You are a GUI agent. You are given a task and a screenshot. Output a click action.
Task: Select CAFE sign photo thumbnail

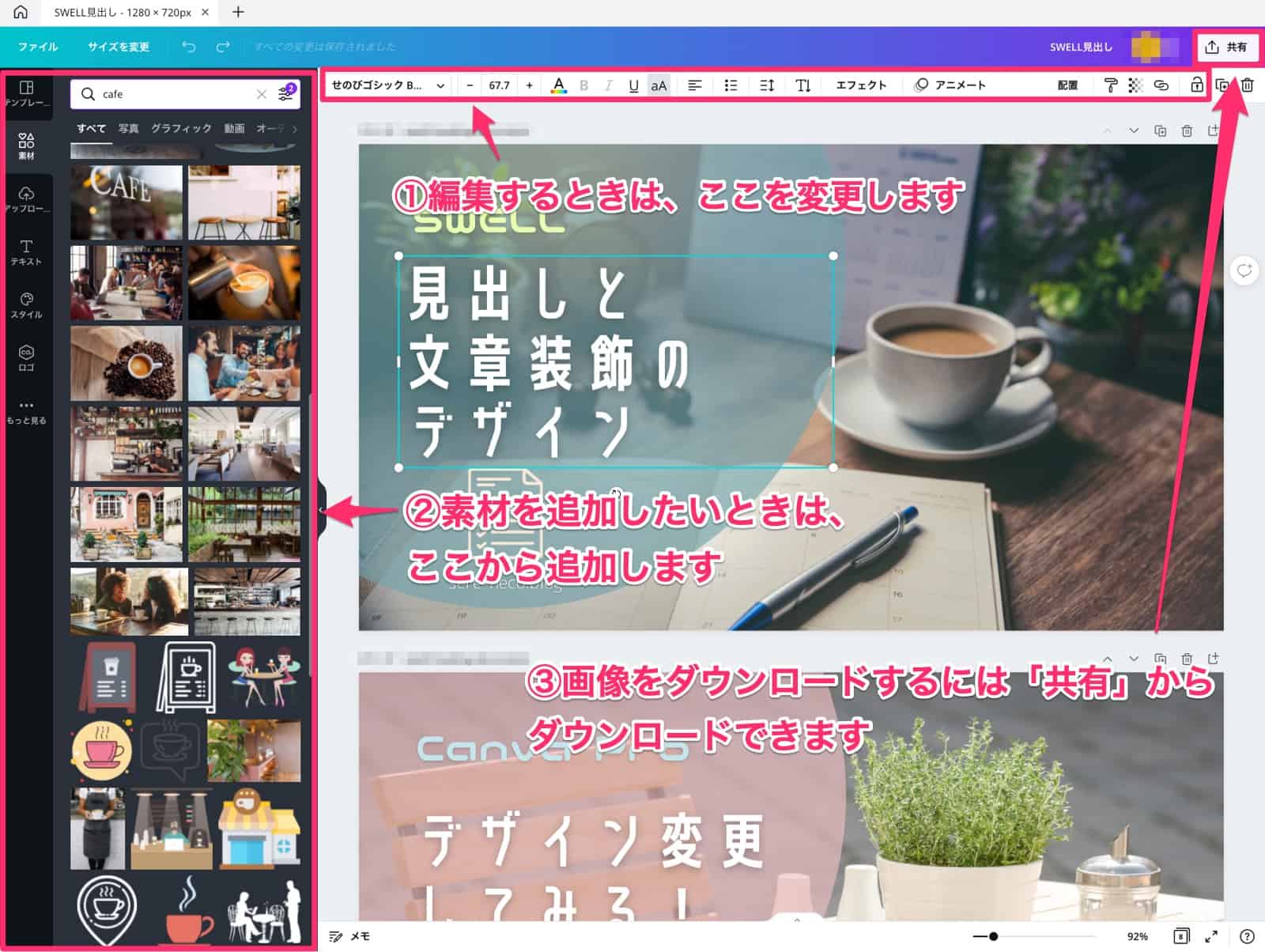coord(126,202)
